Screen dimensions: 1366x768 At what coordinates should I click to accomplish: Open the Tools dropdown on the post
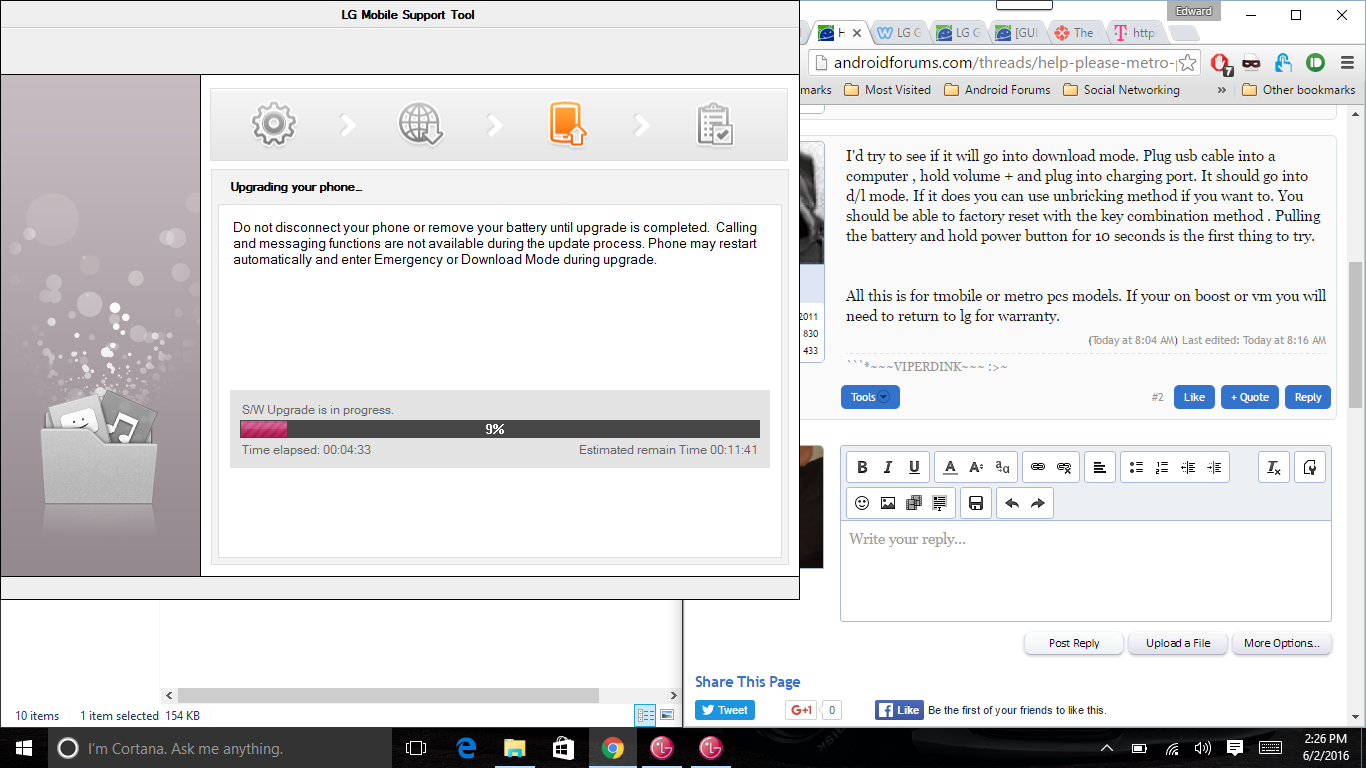click(870, 397)
